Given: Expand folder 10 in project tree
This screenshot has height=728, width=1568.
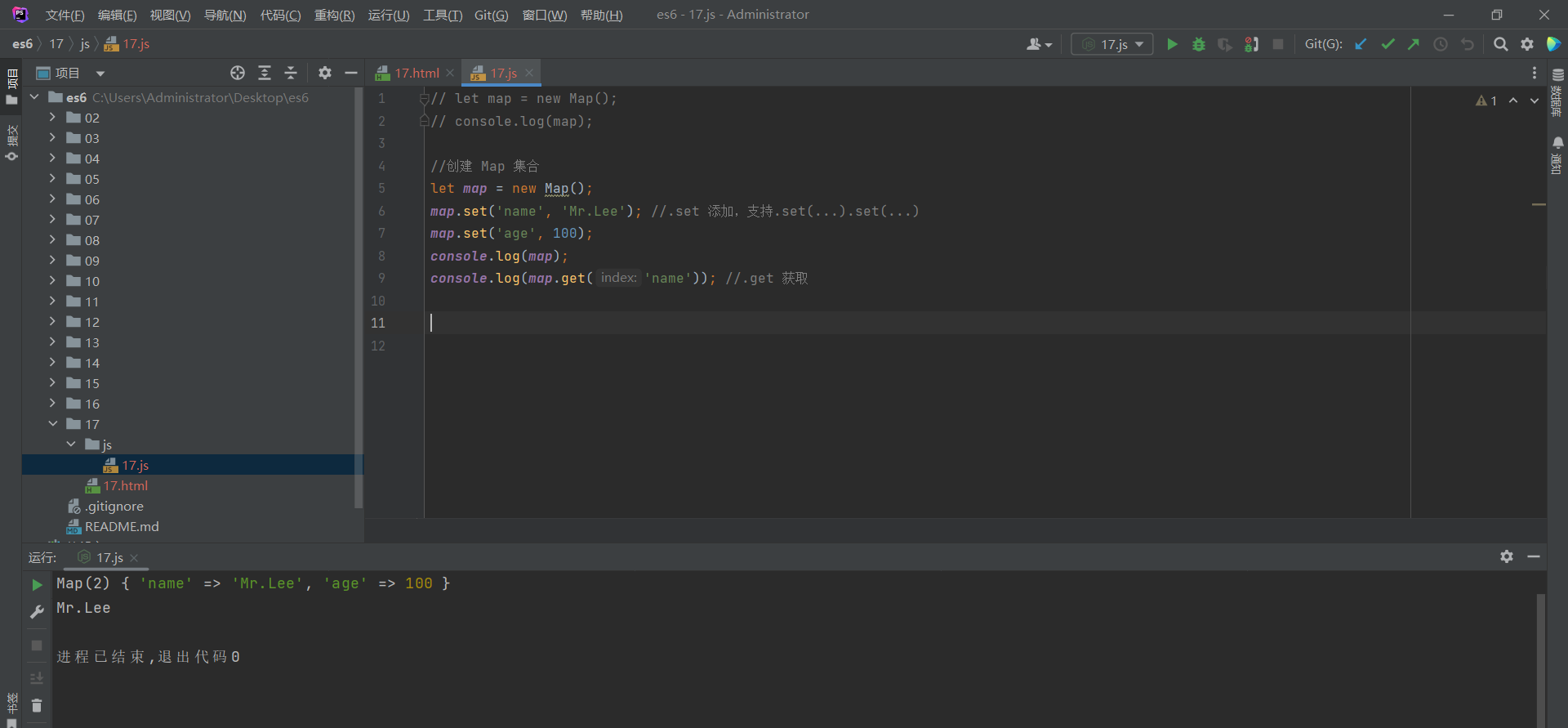Looking at the screenshot, I should point(52,281).
